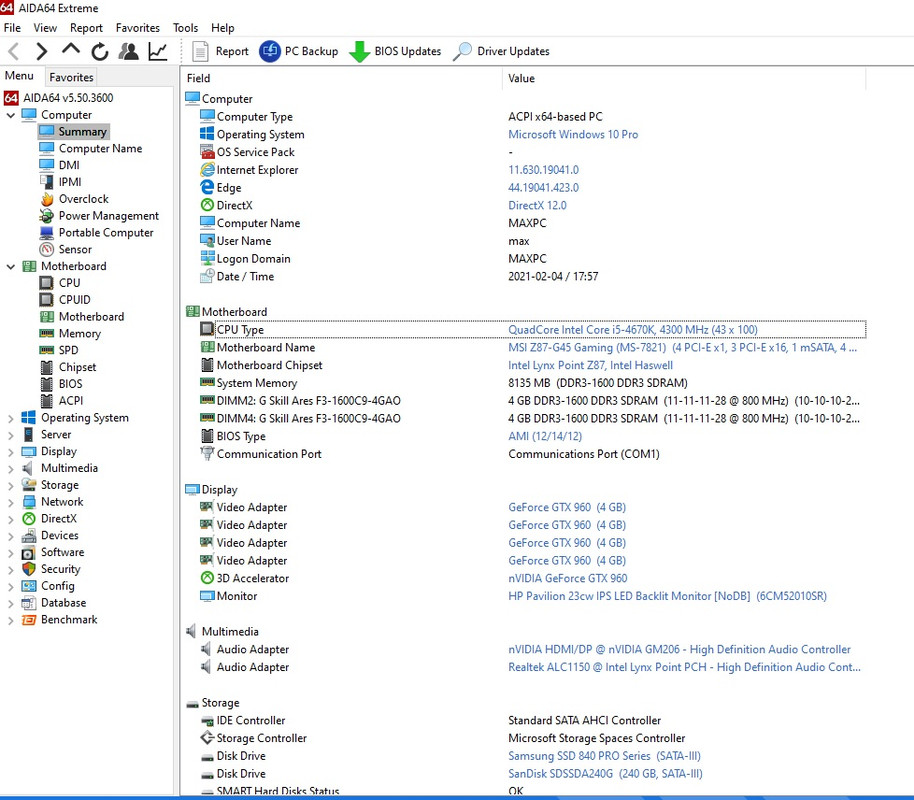Open the user management toolbar icon
Viewport: 914px width, 800px height.
[129, 51]
